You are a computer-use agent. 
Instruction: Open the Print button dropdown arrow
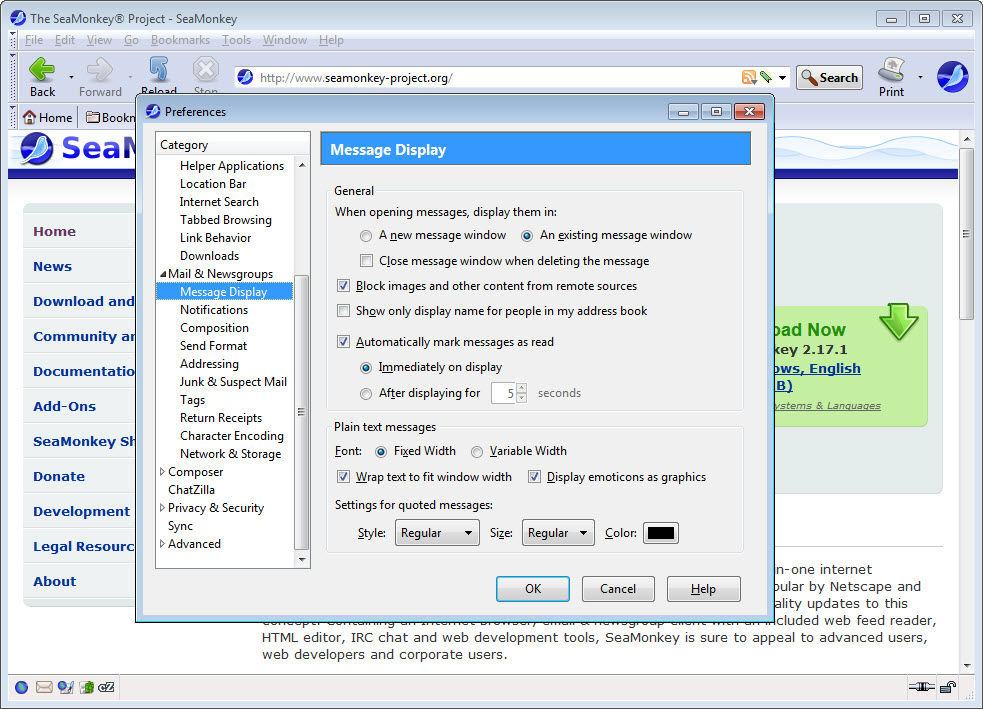[920, 77]
